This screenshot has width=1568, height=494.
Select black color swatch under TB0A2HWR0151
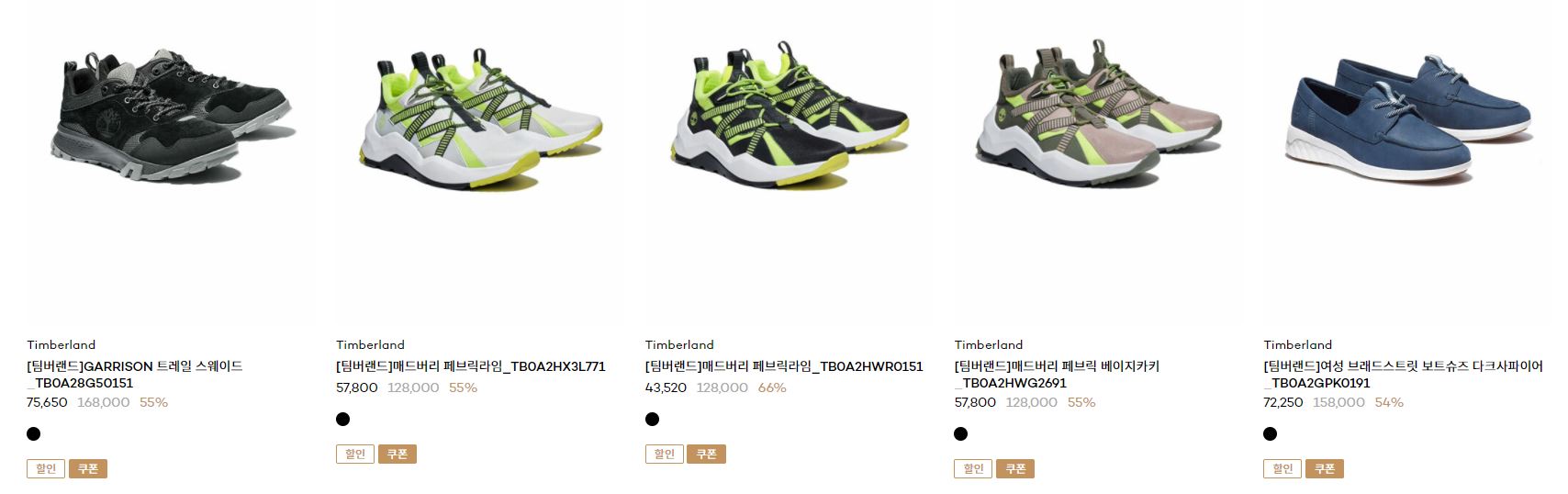652,419
